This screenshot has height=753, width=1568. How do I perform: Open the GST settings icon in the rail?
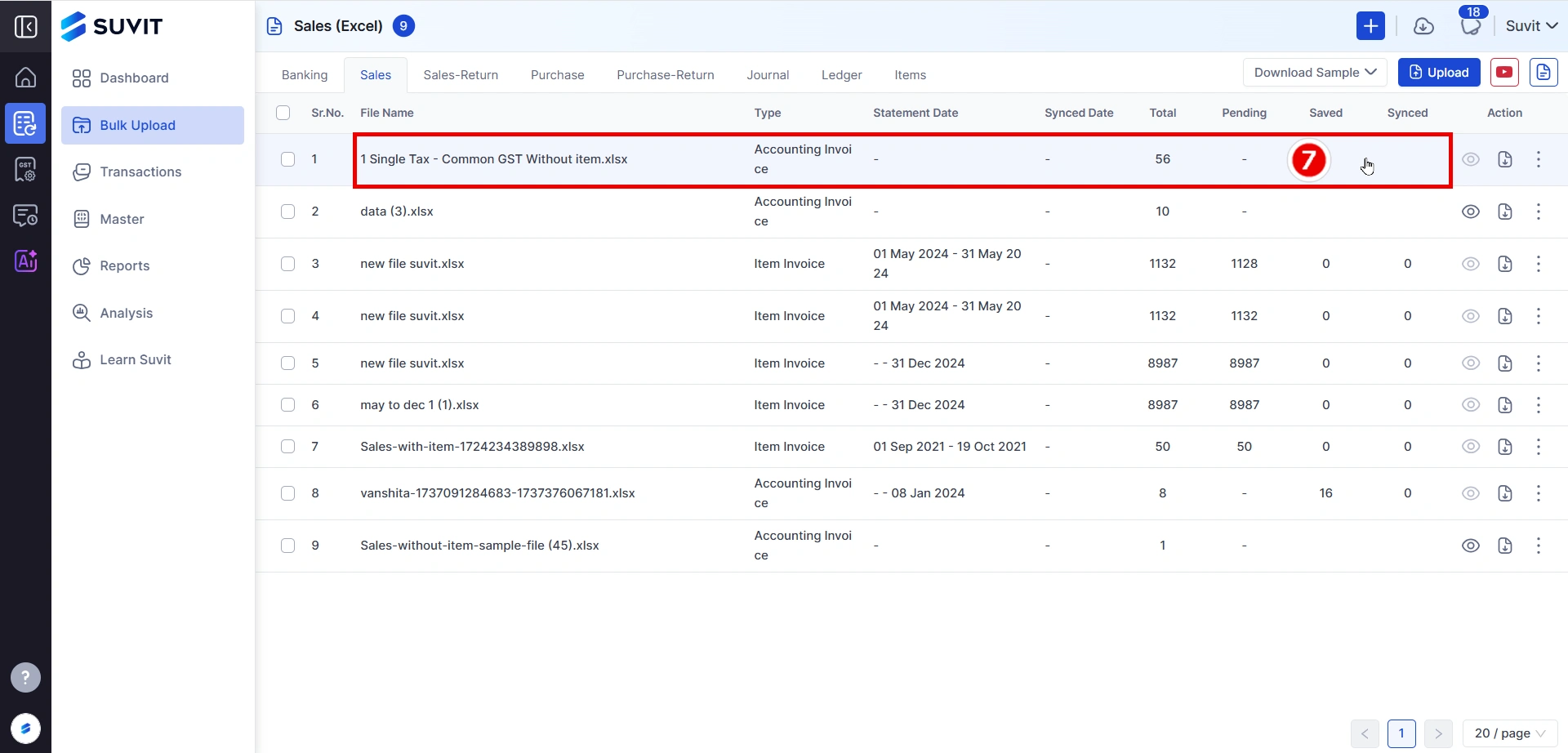pyautogui.click(x=25, y=170)
